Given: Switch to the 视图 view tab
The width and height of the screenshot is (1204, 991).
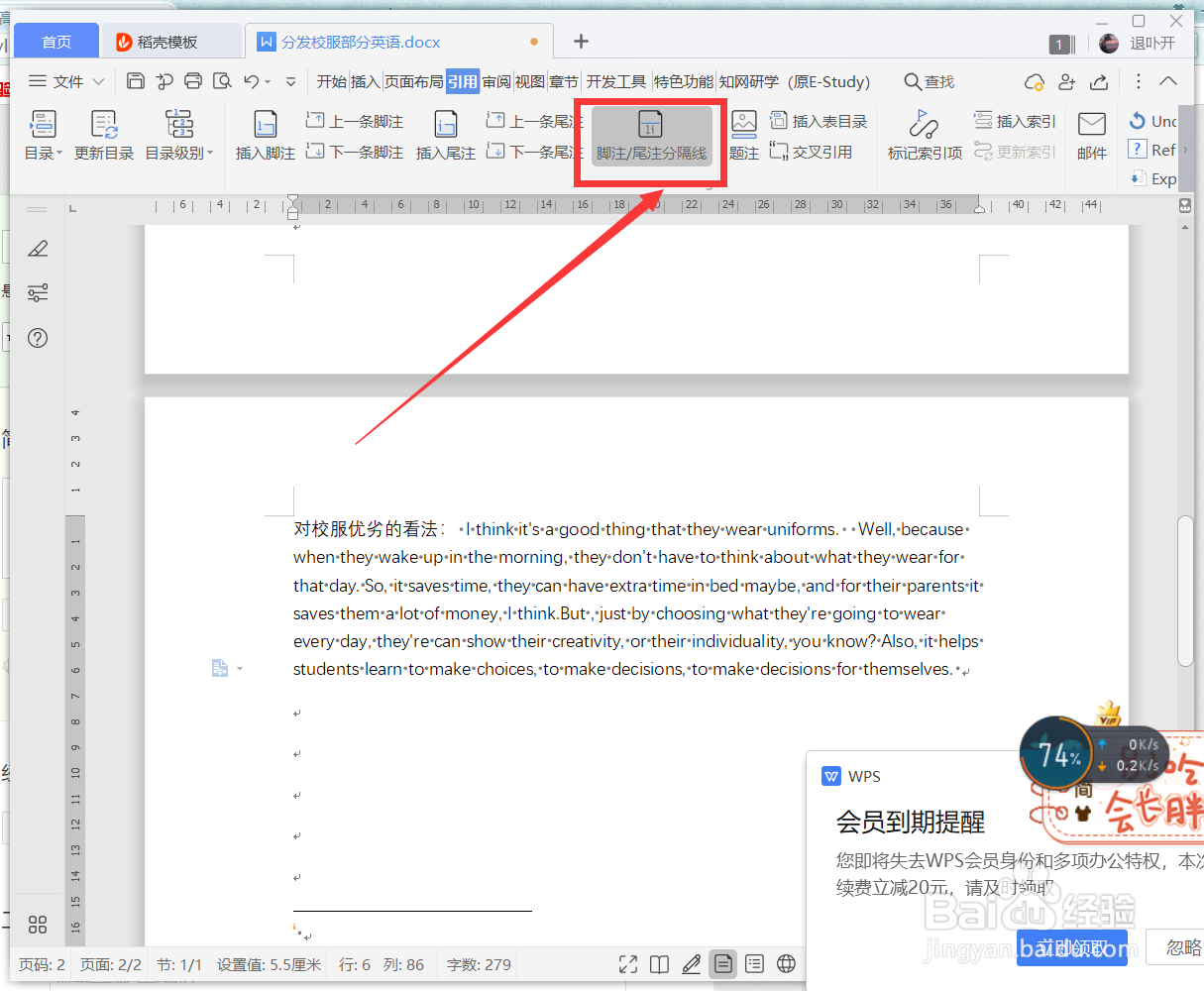Looking at the screenshot, I should (530, 81).
